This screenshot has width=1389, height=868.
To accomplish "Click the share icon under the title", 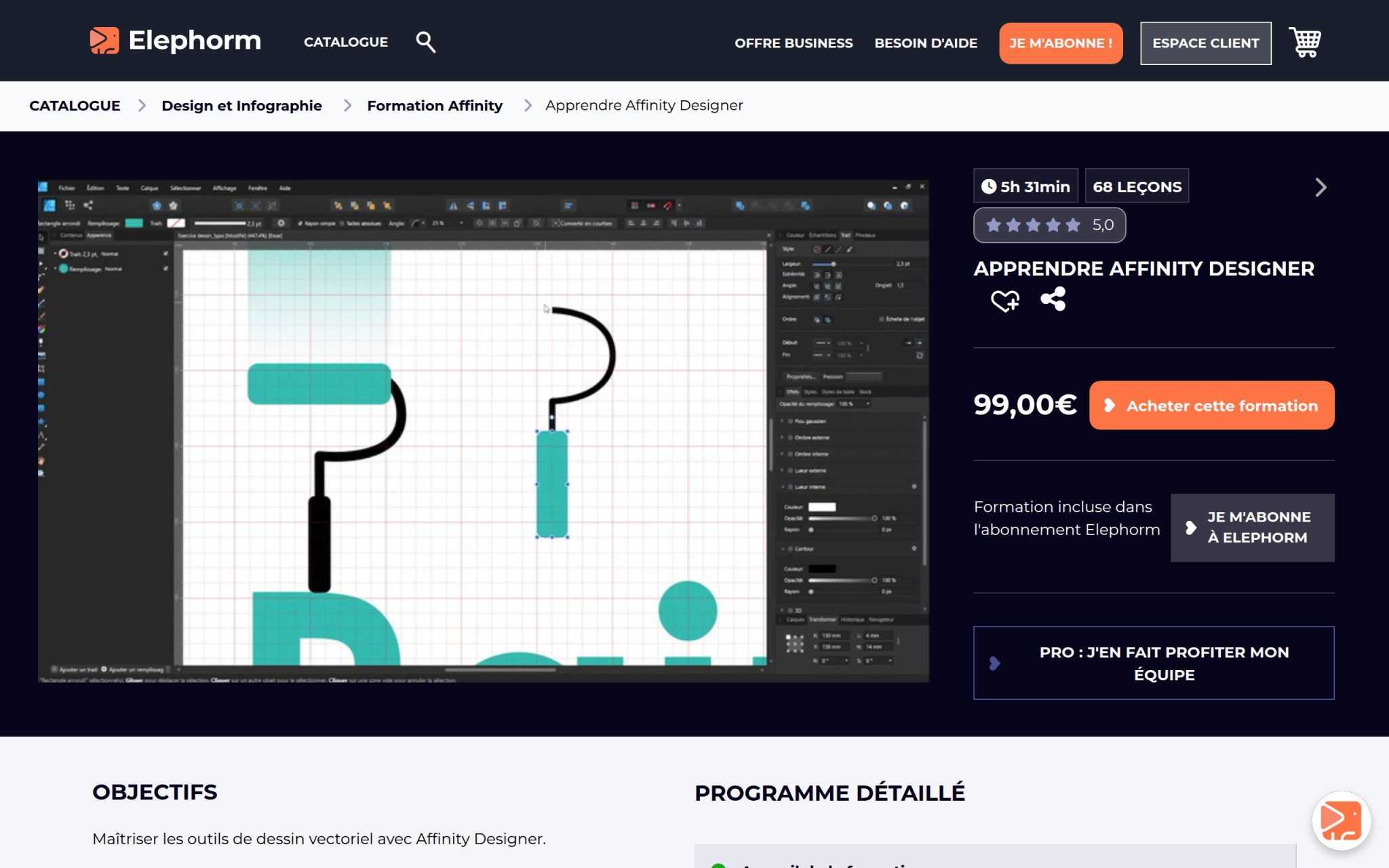I will [x=1053, y=299].
